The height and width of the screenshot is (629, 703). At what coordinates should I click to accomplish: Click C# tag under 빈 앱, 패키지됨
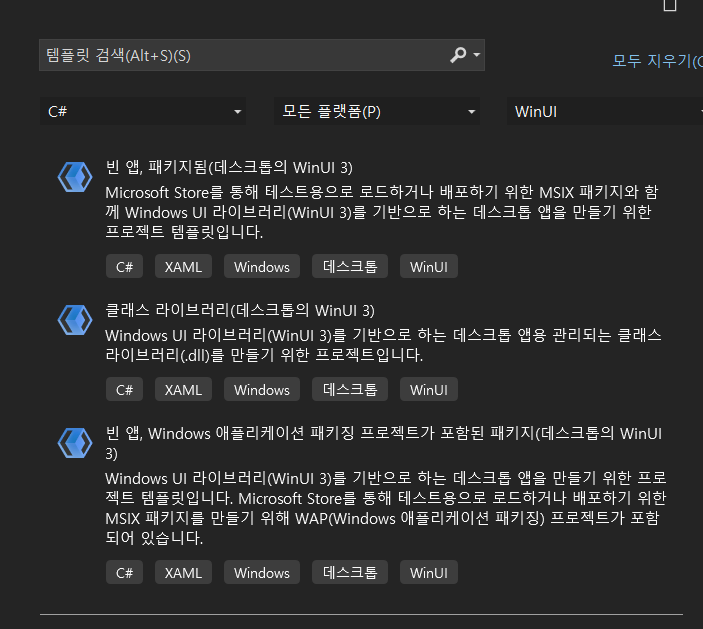click(125, 267)
